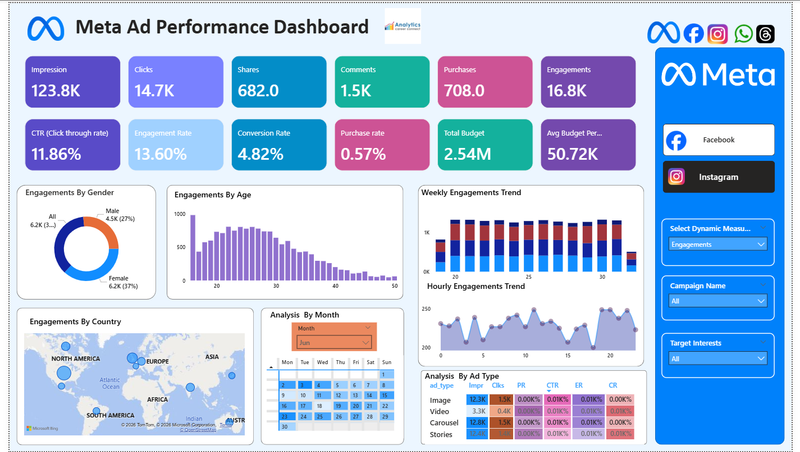Click Facebook logo inside the Facebook button

click(676, 140)
